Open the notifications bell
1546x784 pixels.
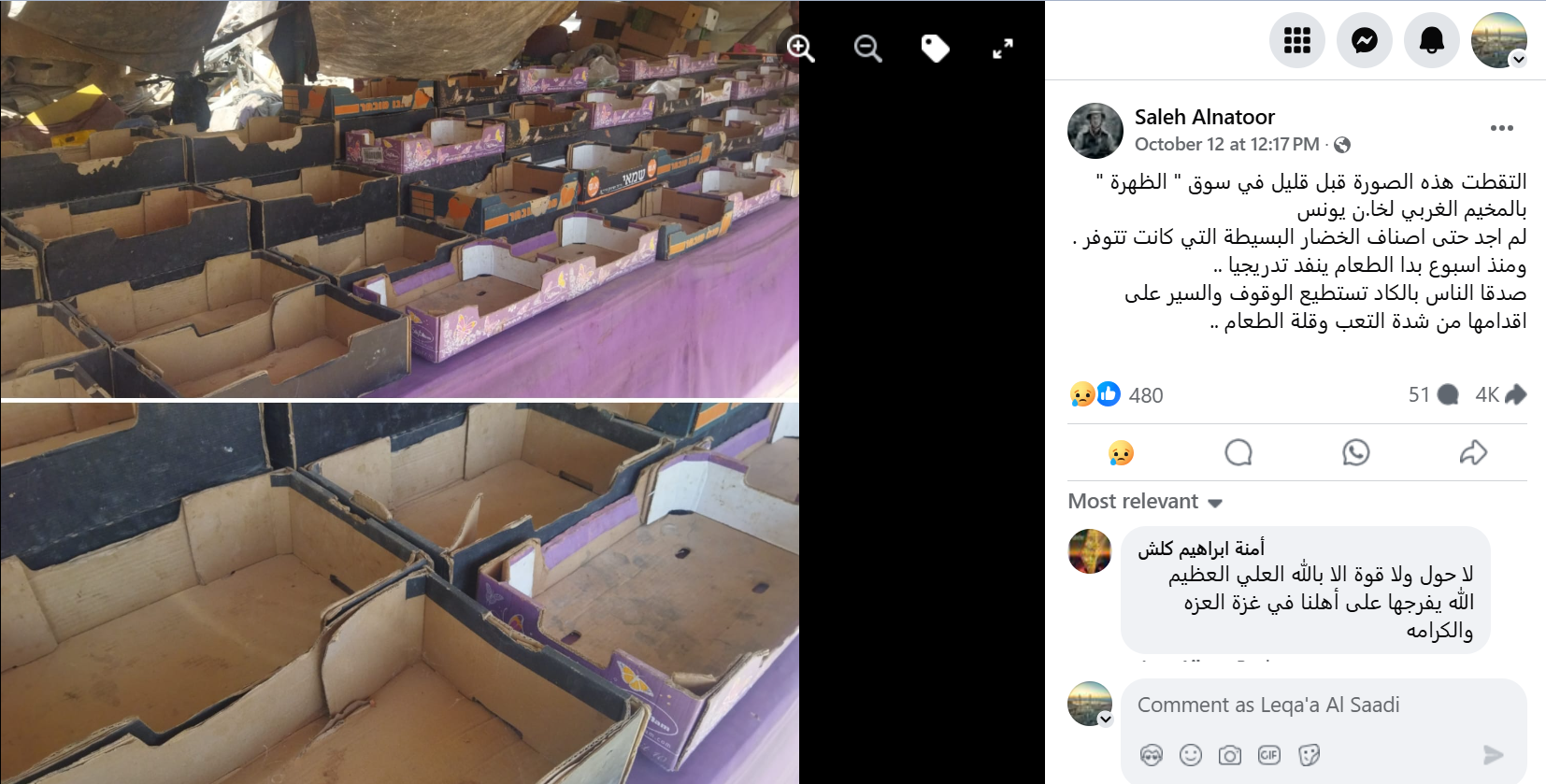click(1431, 40)
